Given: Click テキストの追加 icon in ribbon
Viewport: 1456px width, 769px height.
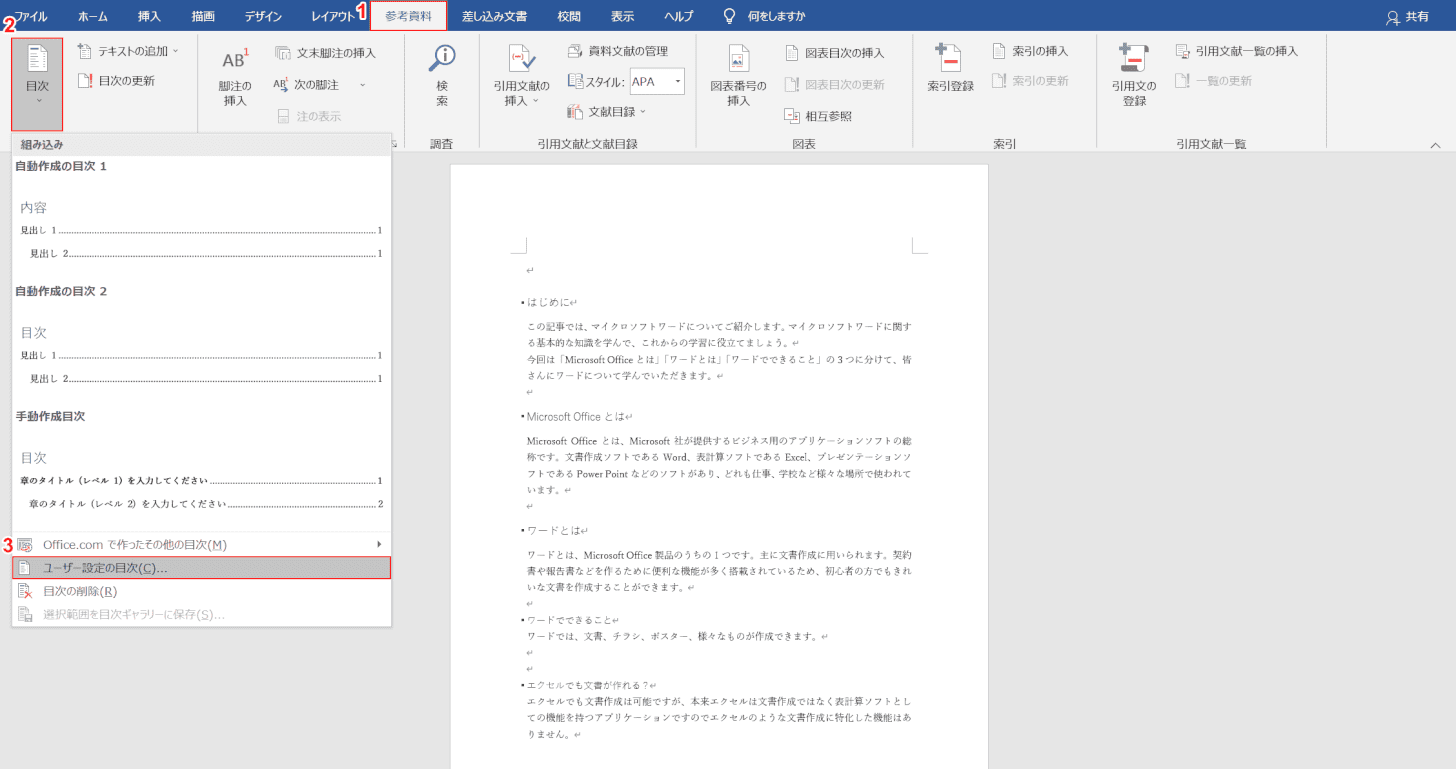Looking at the screenshot, I should [x=85, y=51].
